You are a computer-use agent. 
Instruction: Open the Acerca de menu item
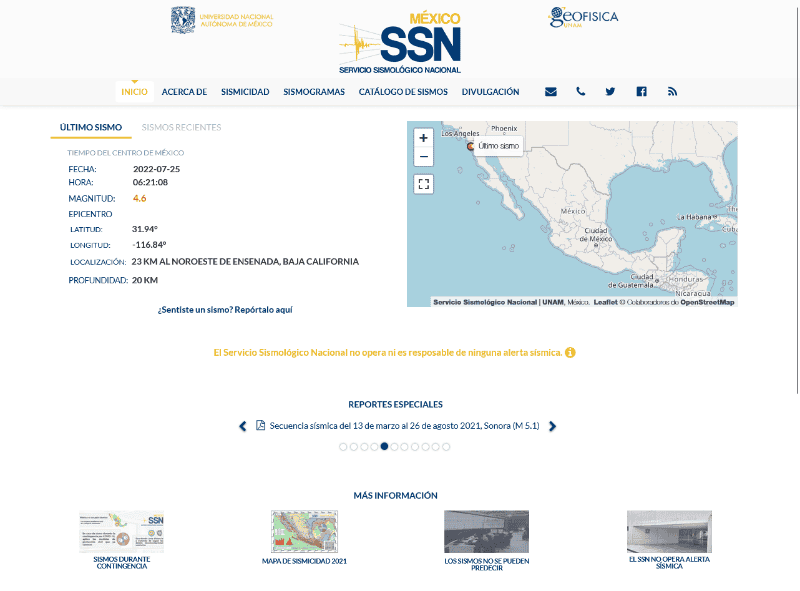[x=184, y=92]
